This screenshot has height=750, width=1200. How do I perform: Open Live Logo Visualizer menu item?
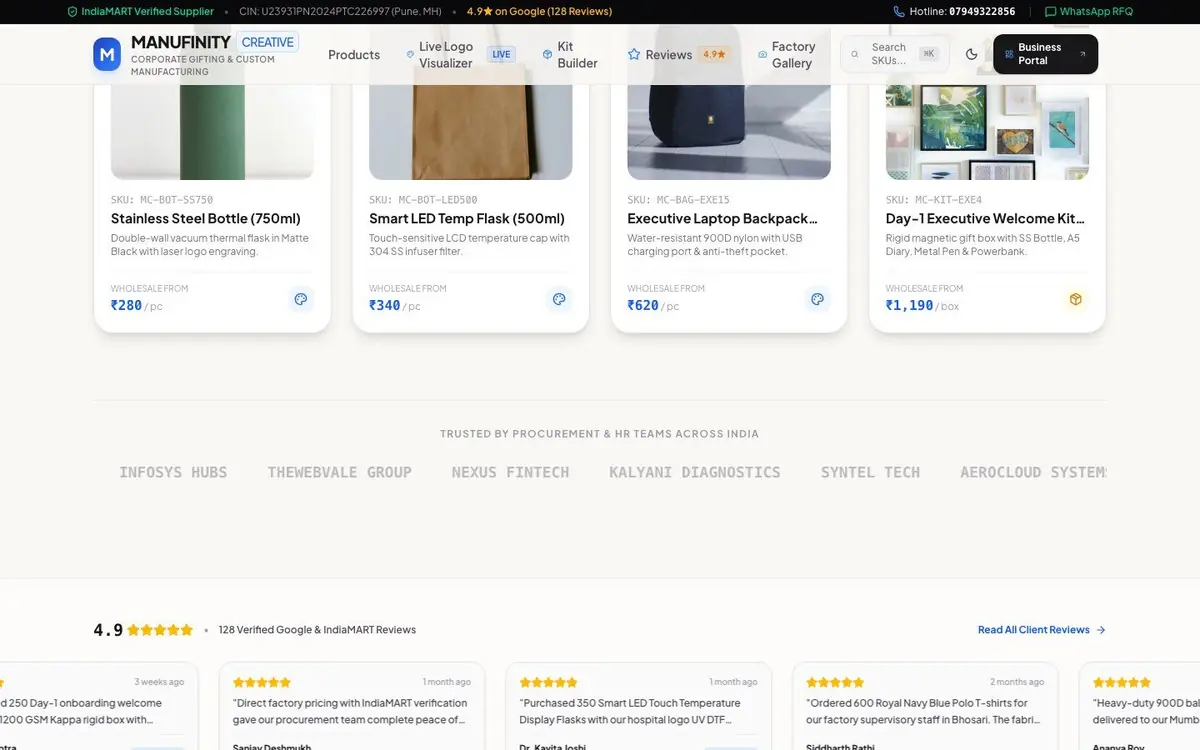pos(460,55)
